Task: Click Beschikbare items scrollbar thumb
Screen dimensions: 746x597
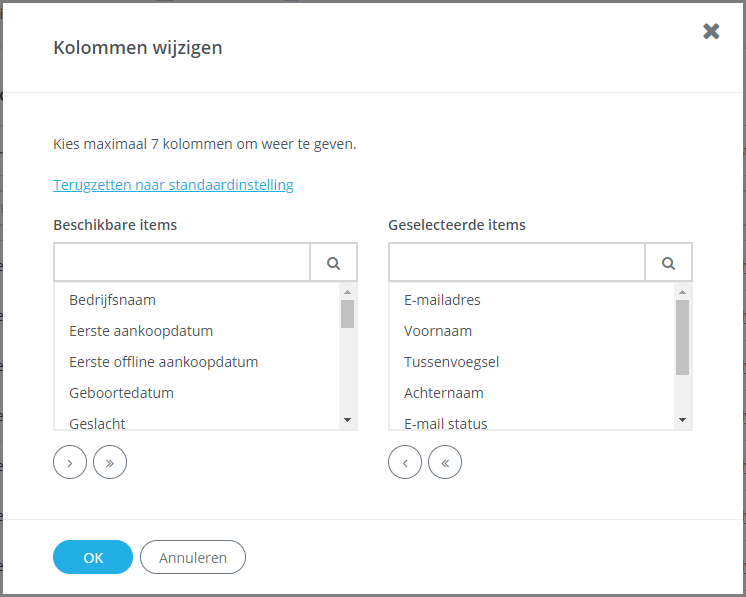Action: pyautogui.click(x=347, y=314)
